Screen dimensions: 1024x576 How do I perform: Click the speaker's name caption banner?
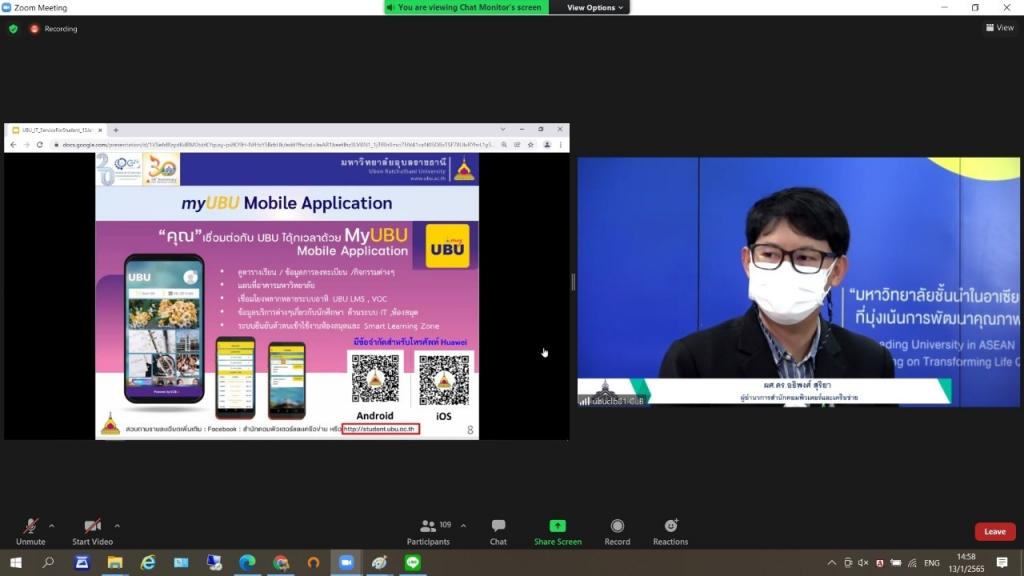pyautogui.click(x=799, y=391)
